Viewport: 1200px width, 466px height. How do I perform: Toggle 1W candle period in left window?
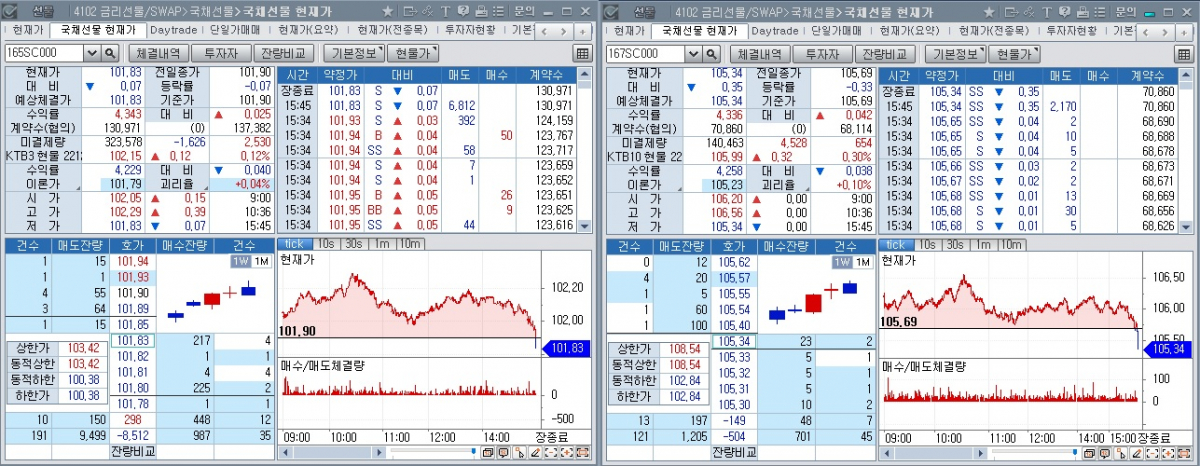pyautogui.click(x=240, y=261)
